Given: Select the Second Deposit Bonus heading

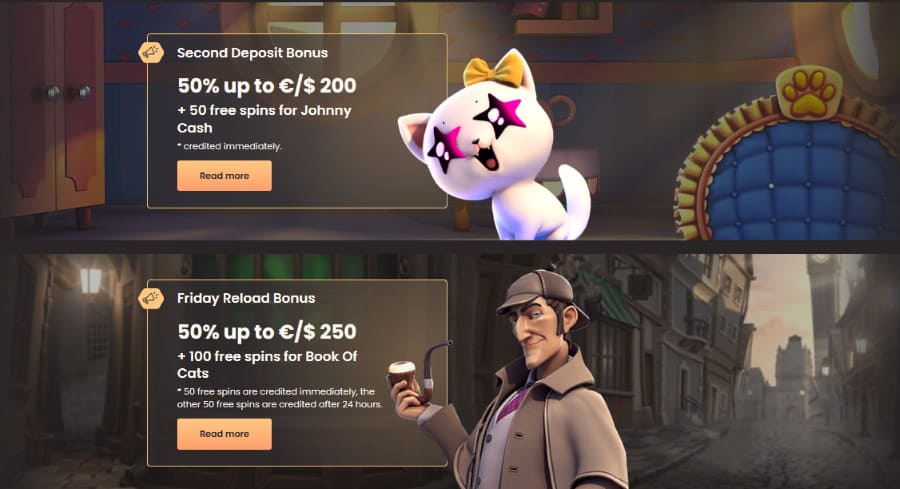Looking at the screenshot, I should pos(253,53).
